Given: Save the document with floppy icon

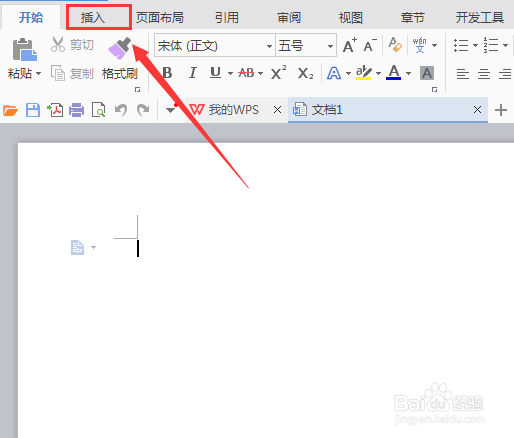Looking at the screenshot, I should click(33, 110).
